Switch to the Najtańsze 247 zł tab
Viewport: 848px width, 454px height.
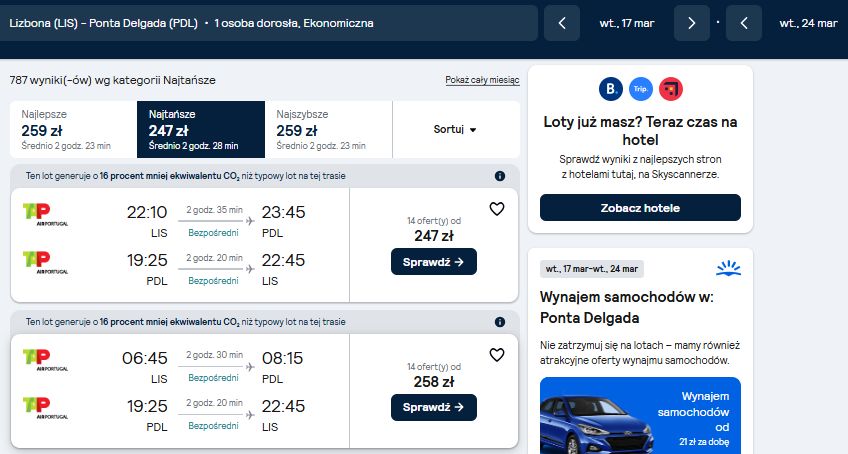pyautogui.click(x=201, y=129)
